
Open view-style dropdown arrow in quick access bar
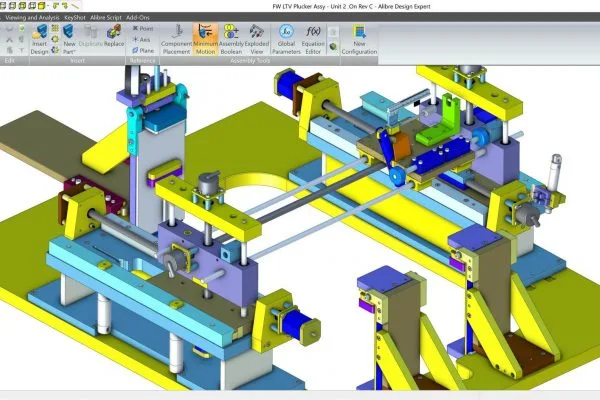coord(49,6)
